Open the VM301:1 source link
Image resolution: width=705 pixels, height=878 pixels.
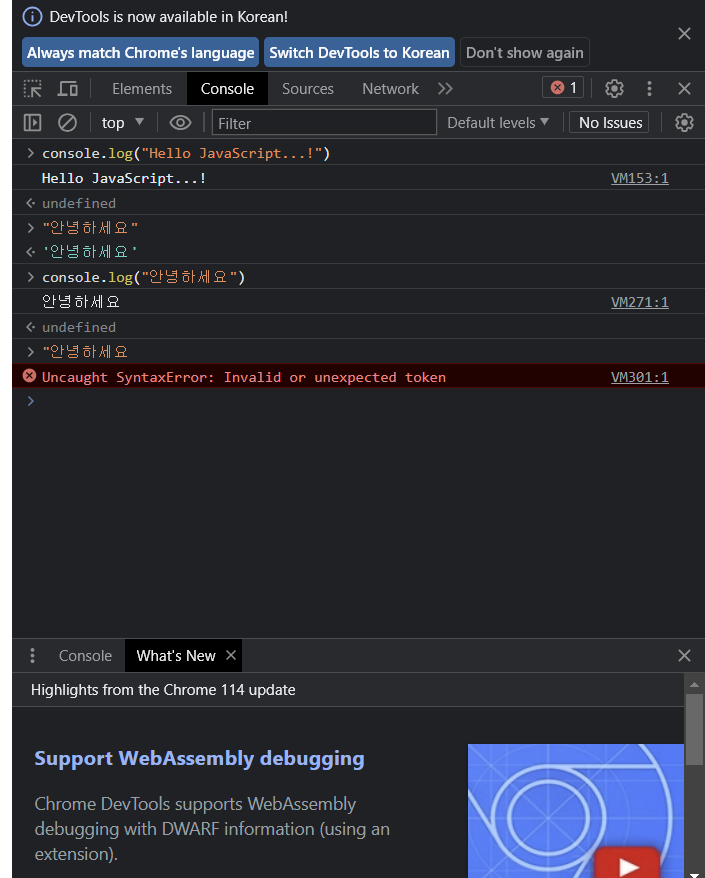click(x=639, y=377)
